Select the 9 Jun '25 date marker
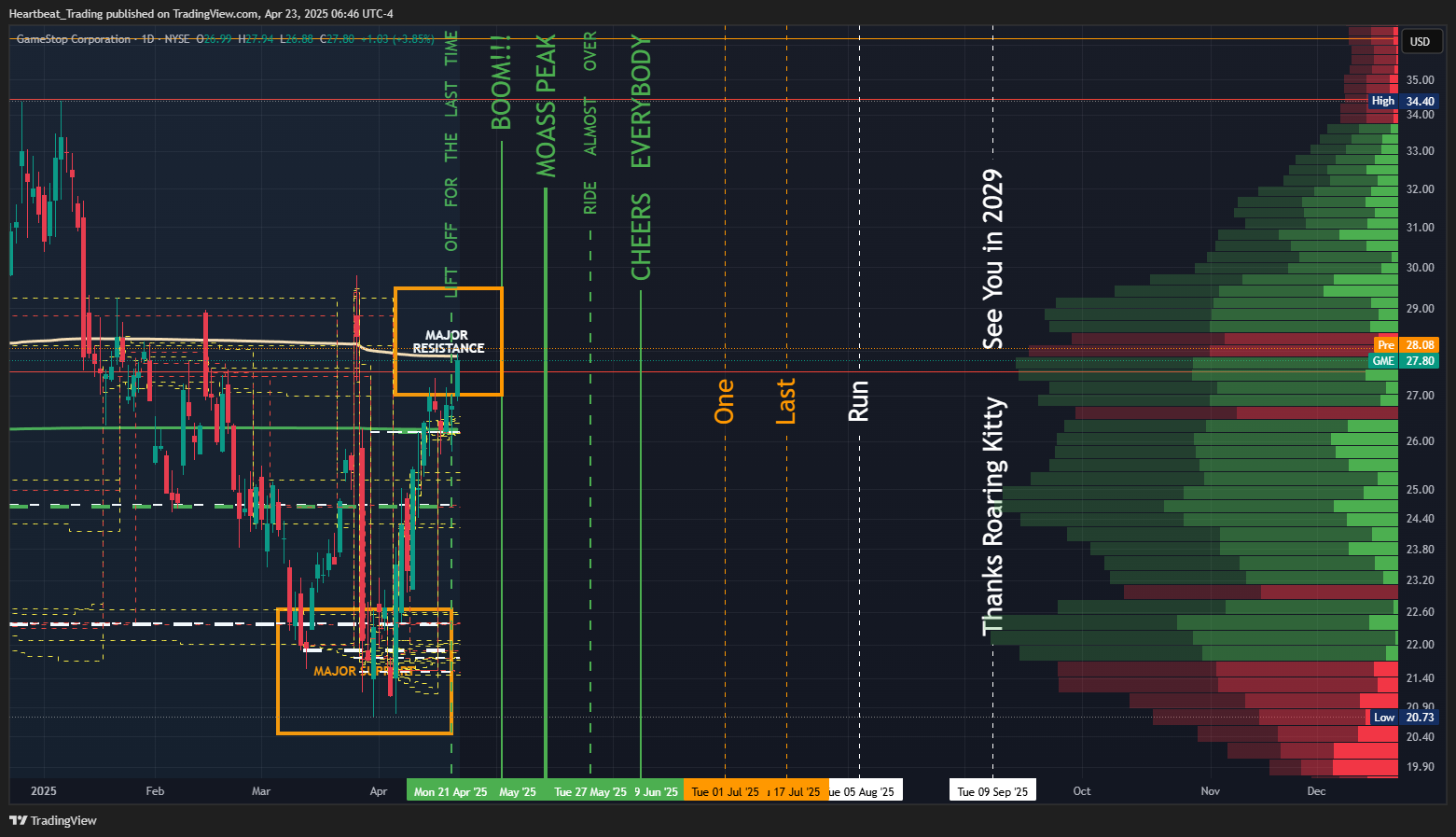This screenshot has height=837, width=1456. pos(657,791)
